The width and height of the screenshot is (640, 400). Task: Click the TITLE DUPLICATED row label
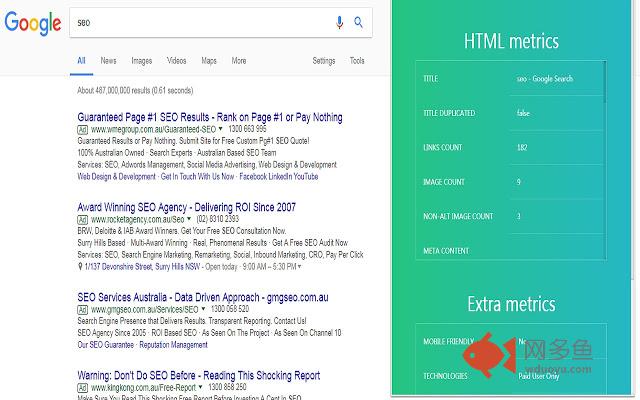tap(449, 113)
